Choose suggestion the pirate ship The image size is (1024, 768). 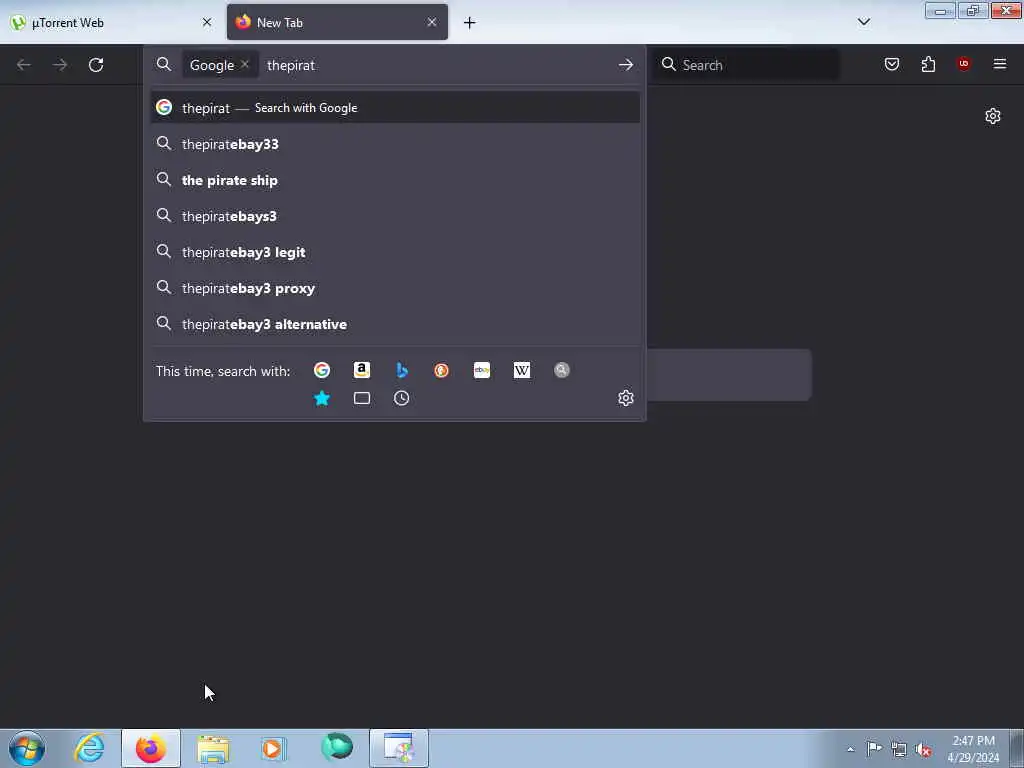tap(395, 180)
